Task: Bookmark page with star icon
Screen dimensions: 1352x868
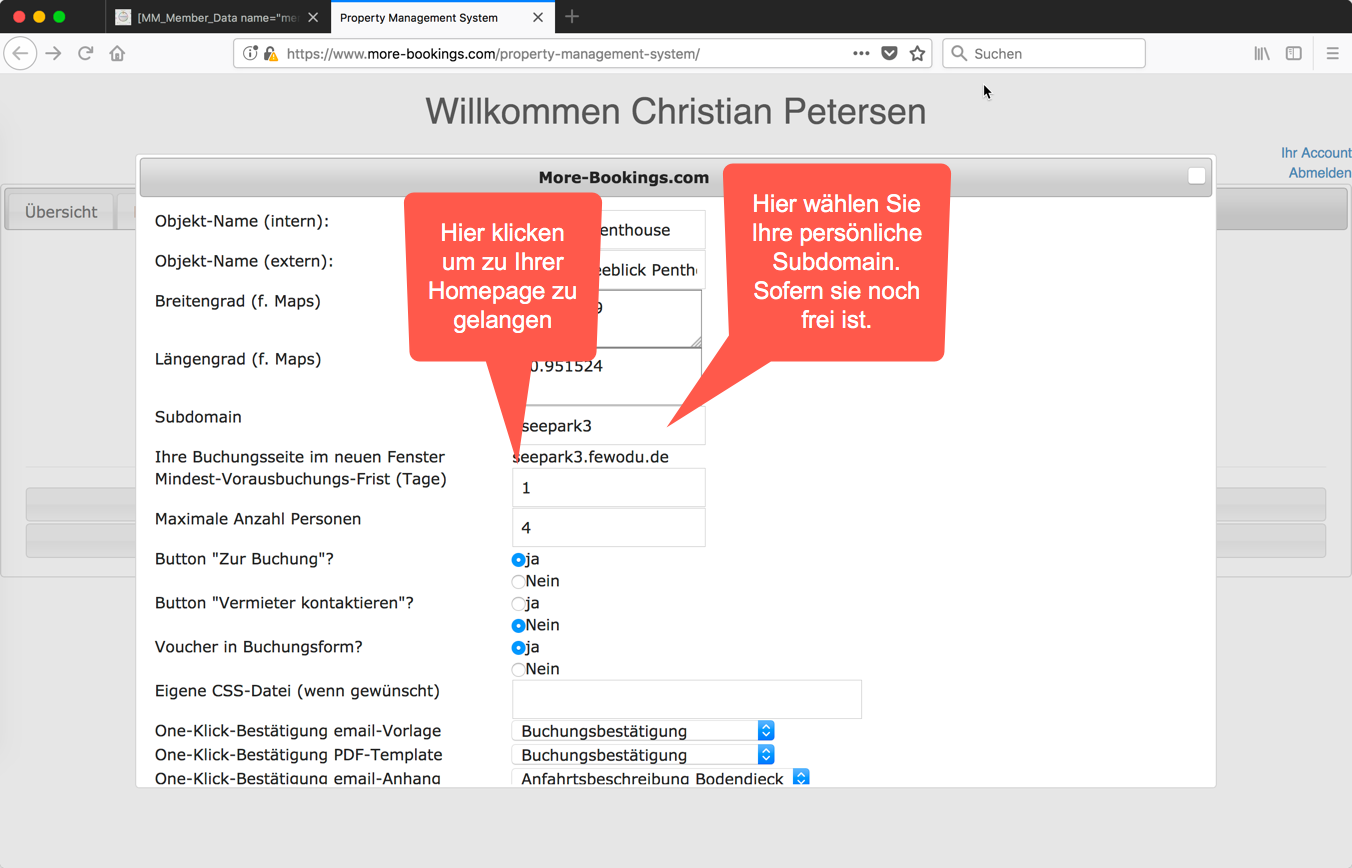Action: pyautogui.click(x=917, y=54)
